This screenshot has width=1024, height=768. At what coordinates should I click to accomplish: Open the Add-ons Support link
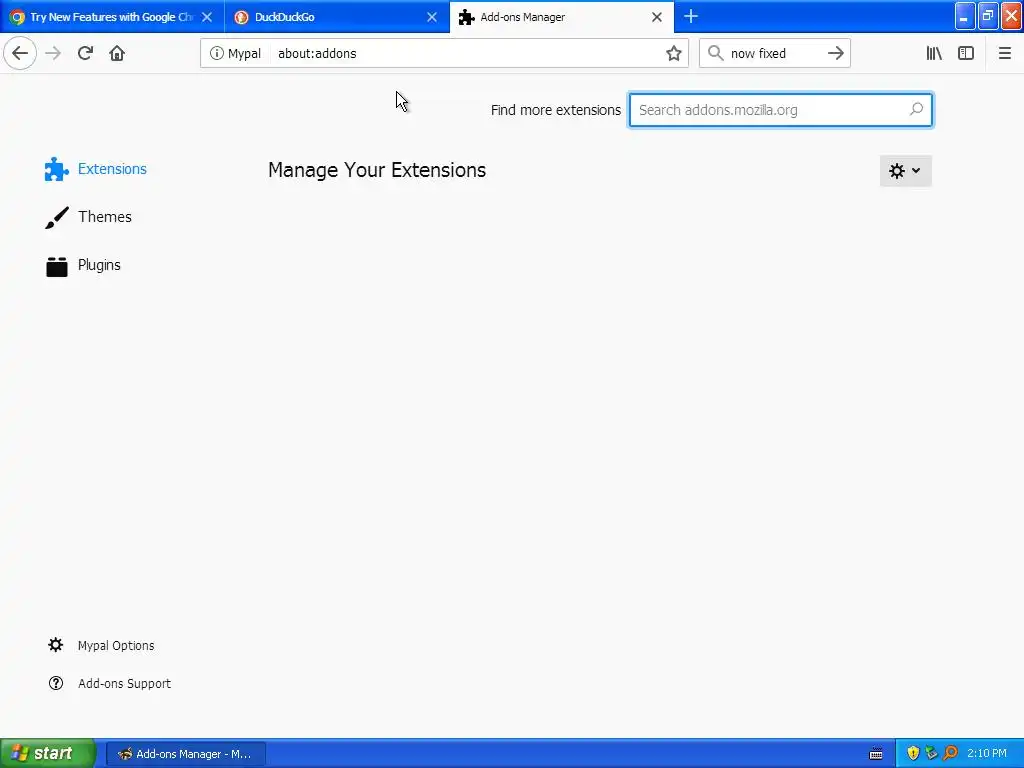124,683
